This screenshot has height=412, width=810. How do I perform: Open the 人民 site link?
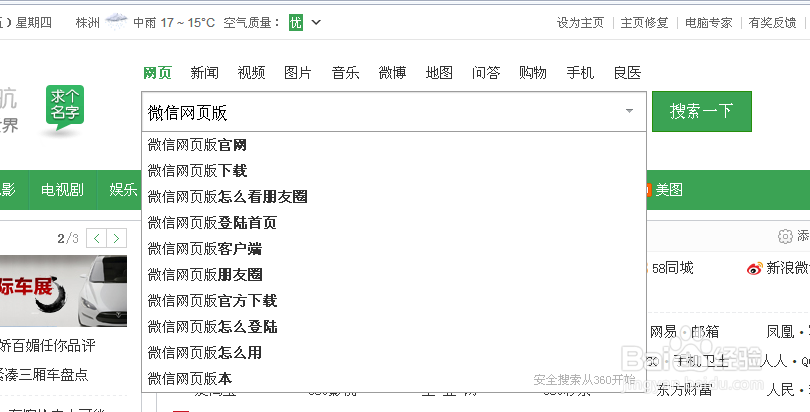[780, 389]
